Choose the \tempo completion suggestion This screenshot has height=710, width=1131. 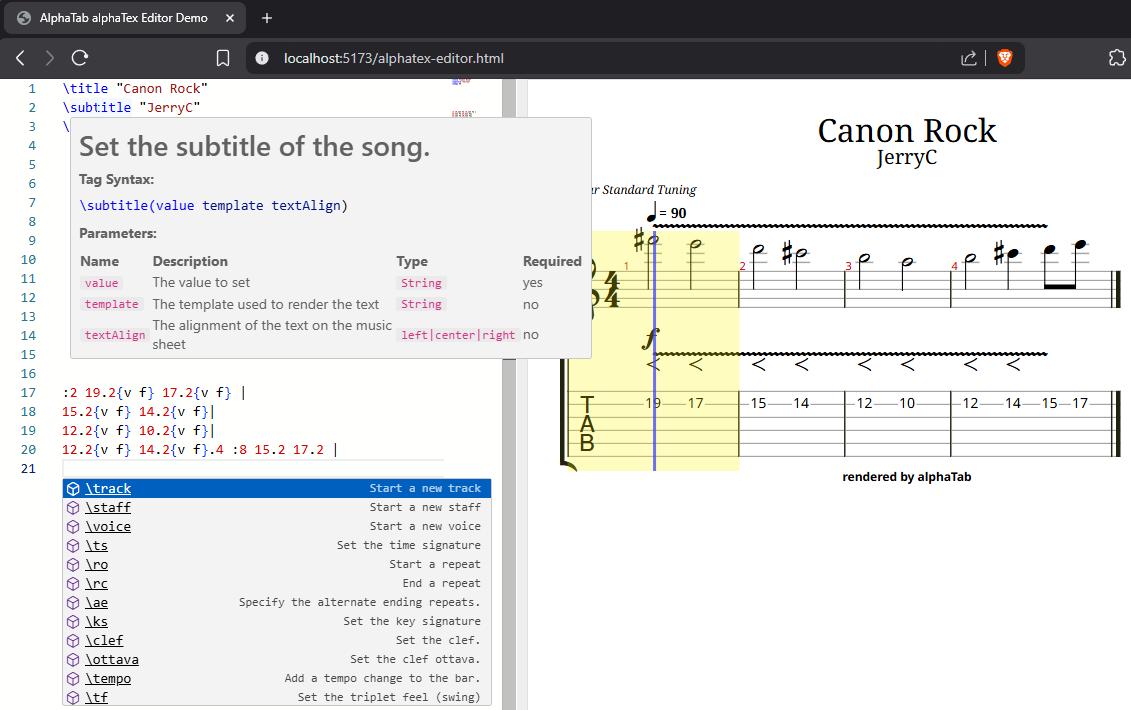click(108, 679)
